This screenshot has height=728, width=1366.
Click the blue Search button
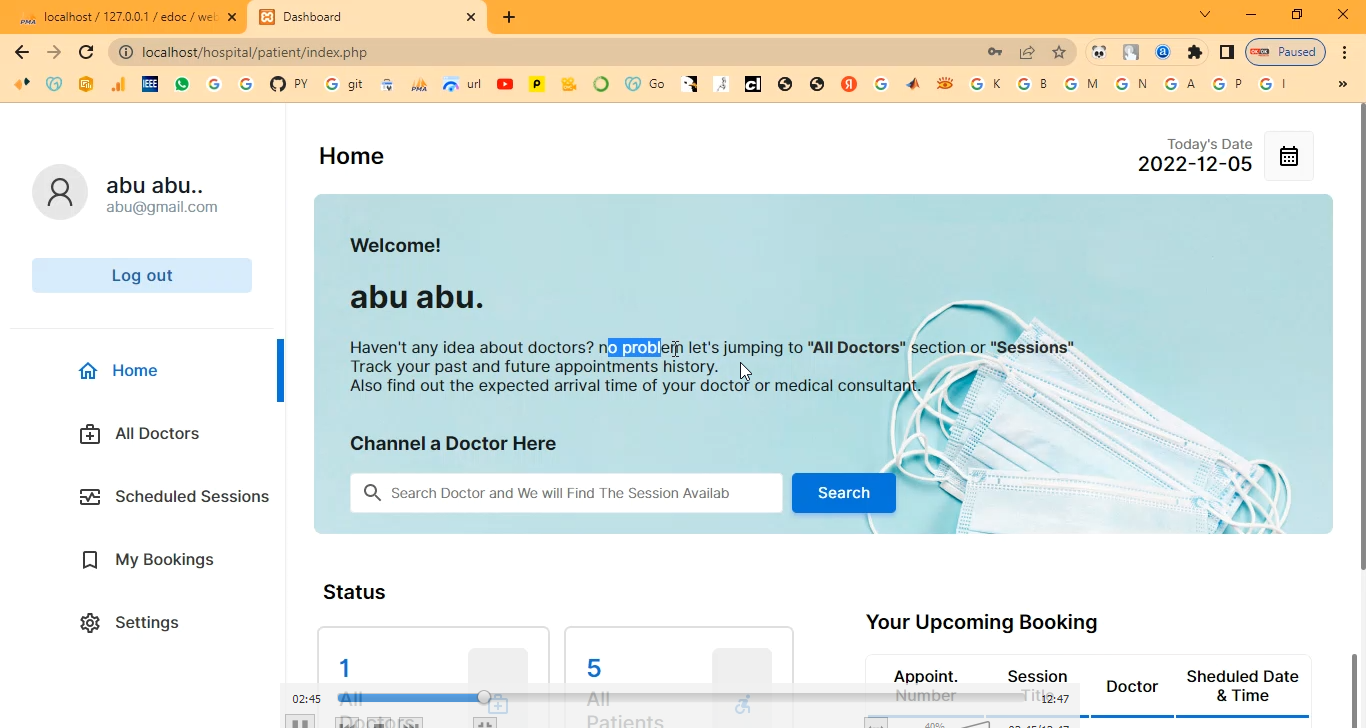pyautogui.click(x=843, y=493)
